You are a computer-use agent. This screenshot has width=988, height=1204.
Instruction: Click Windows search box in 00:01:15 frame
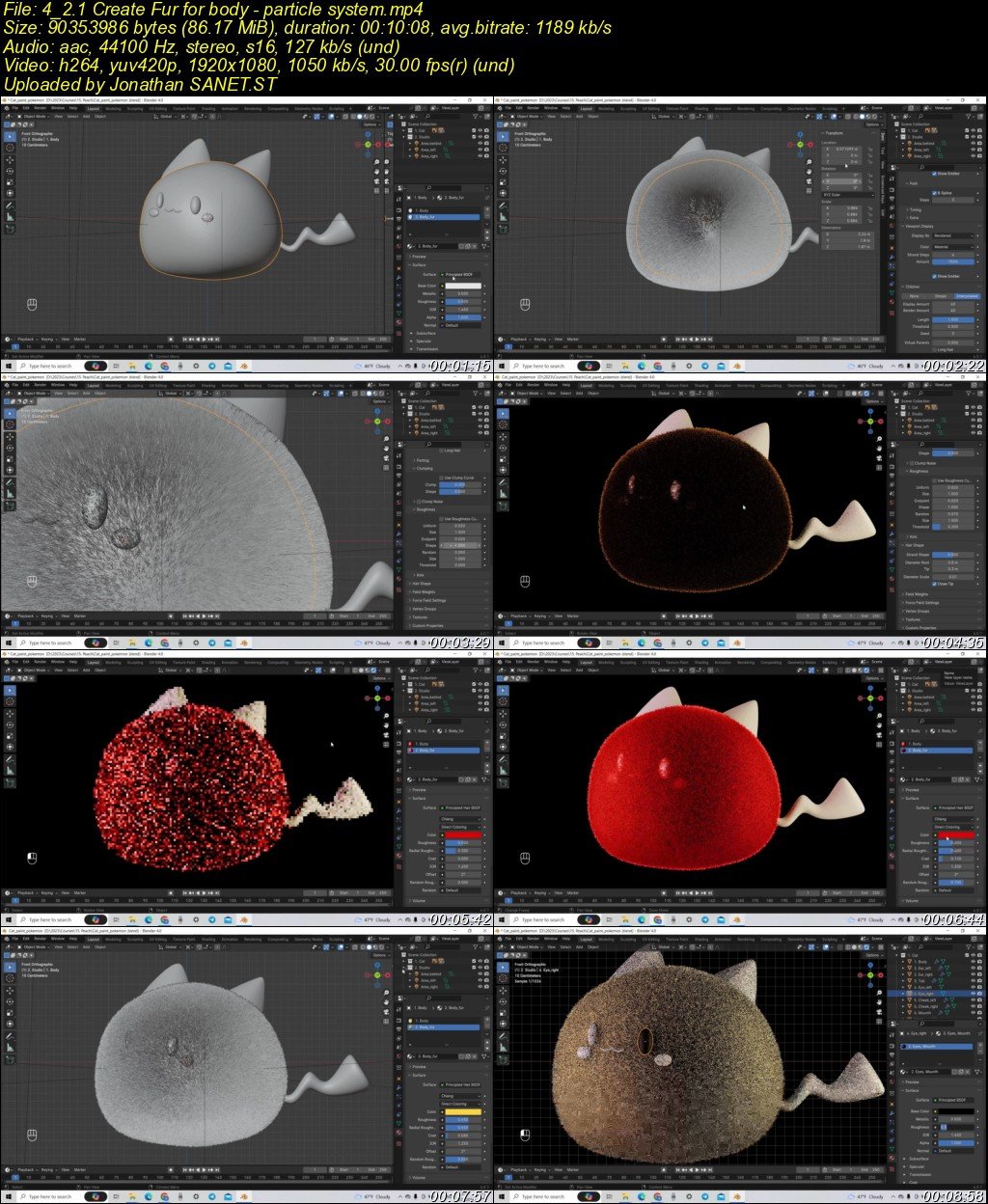coord(48,366)
